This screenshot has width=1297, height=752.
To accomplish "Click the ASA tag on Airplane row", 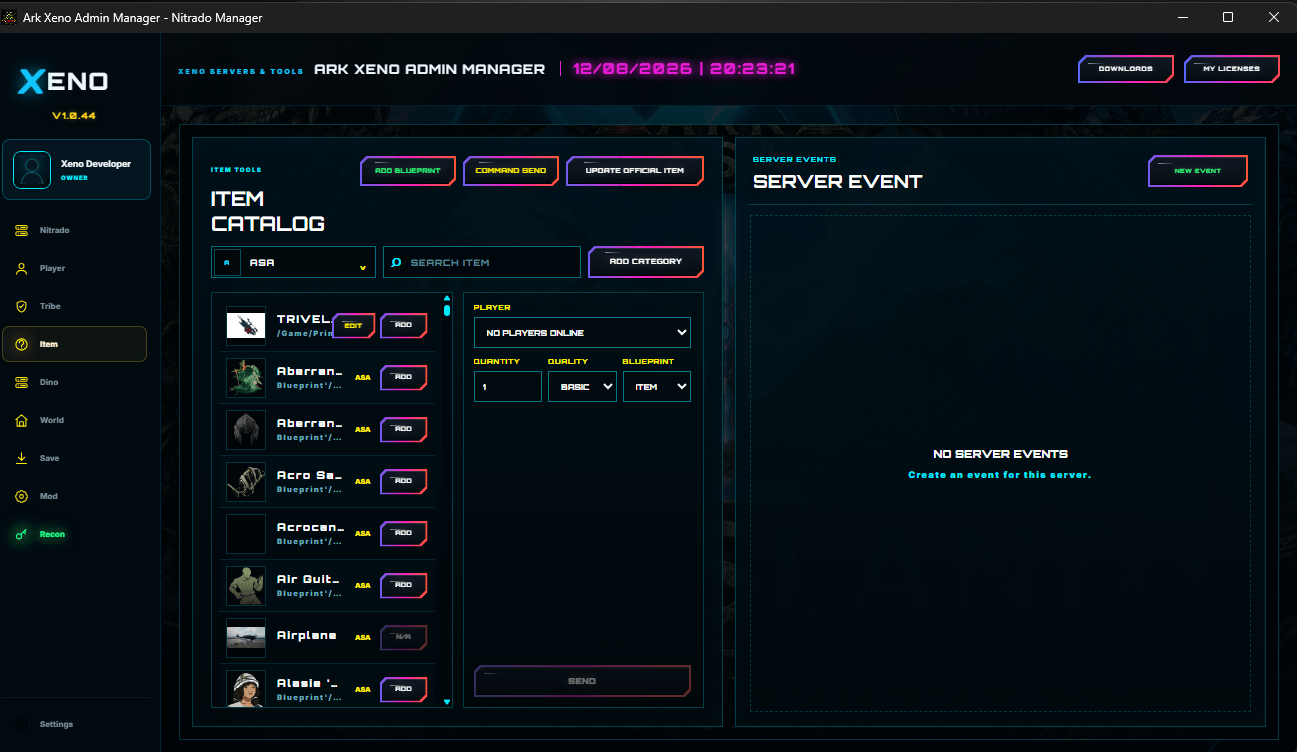I will point(363,638).
